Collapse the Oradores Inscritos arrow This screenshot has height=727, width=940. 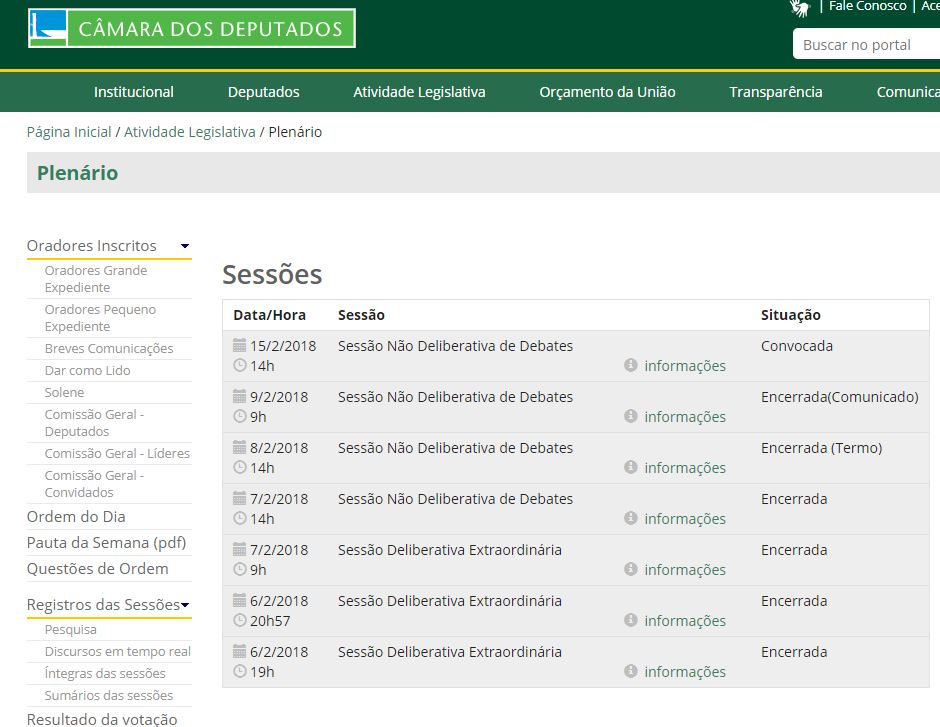point(185,246)
